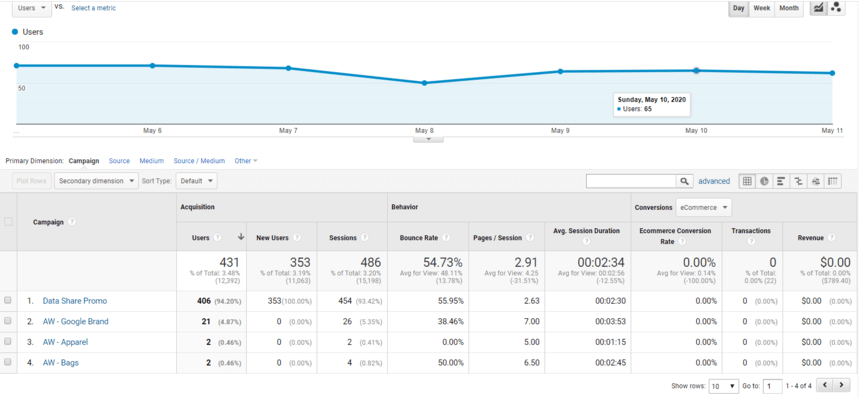Switch chart granularity to Day
This screenshot has height=398, width=859.
coord(738,8)
